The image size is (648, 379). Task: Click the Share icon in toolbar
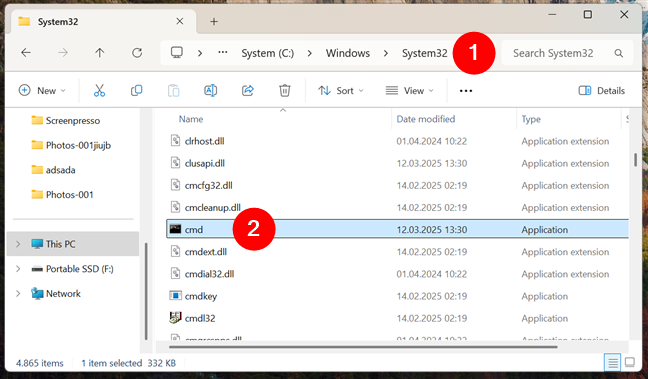(248, 91)
